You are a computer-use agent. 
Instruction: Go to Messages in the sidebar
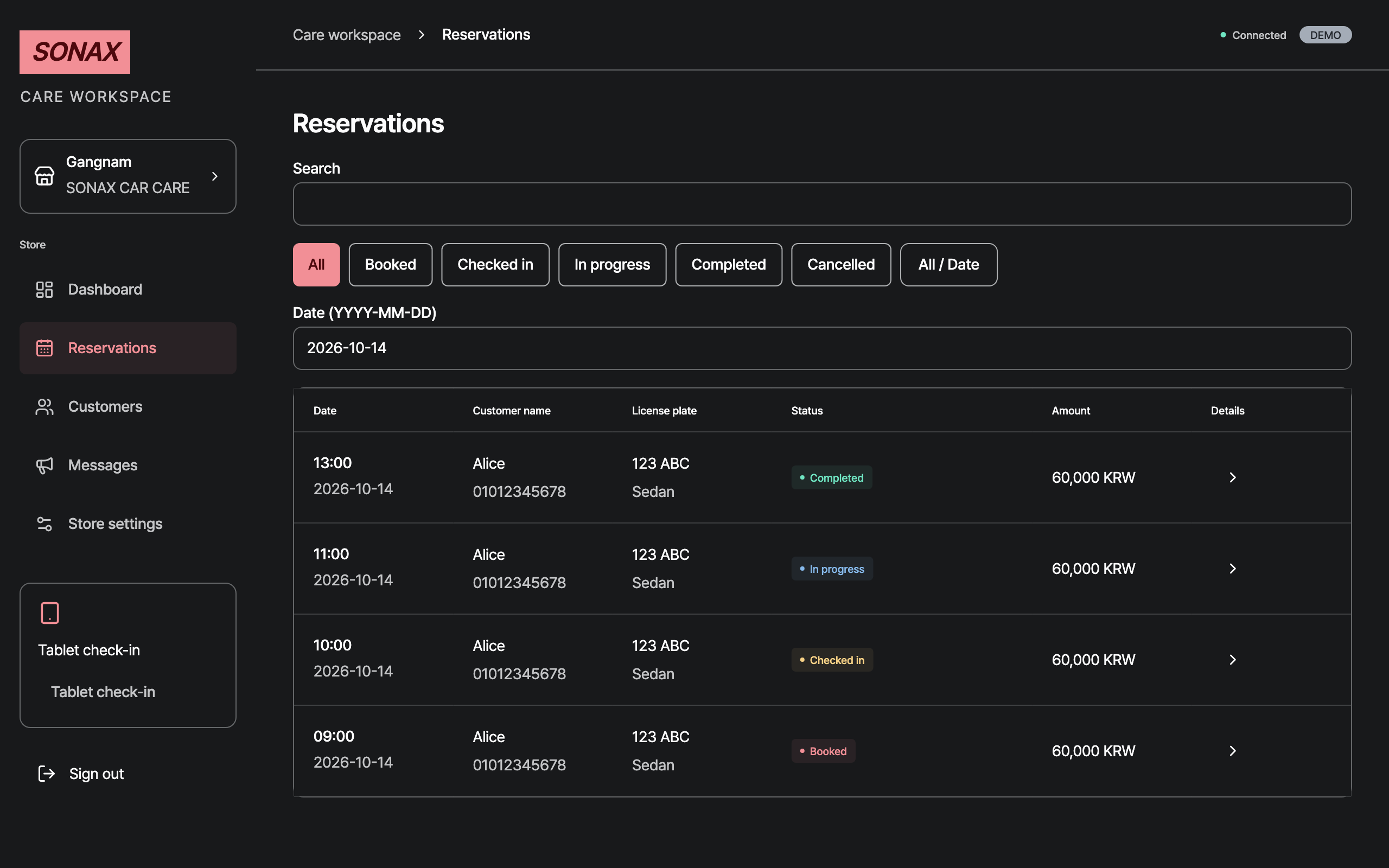tap(128, 465)
